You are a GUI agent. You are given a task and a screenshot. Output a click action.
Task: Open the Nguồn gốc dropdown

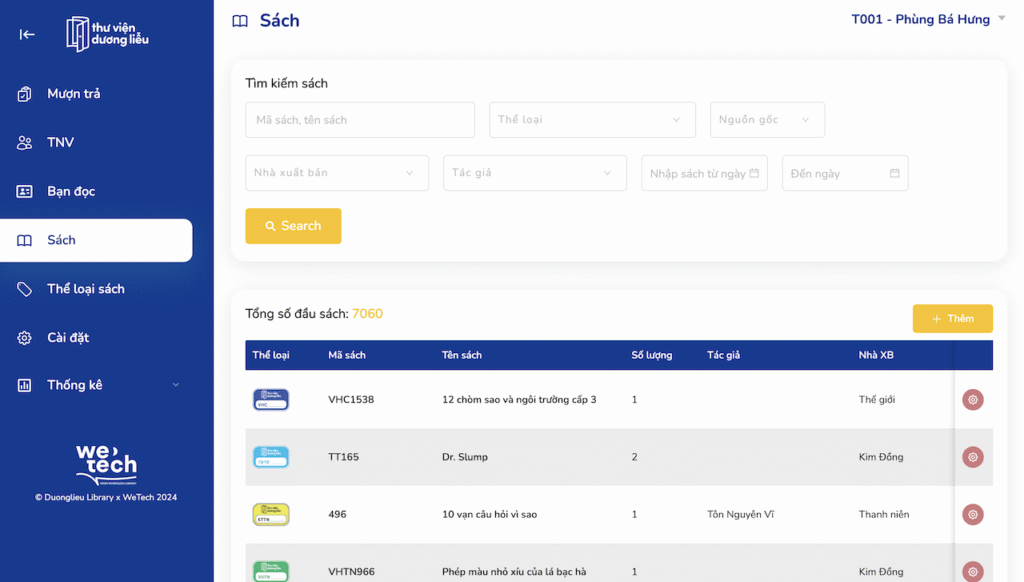coord(767,120)
